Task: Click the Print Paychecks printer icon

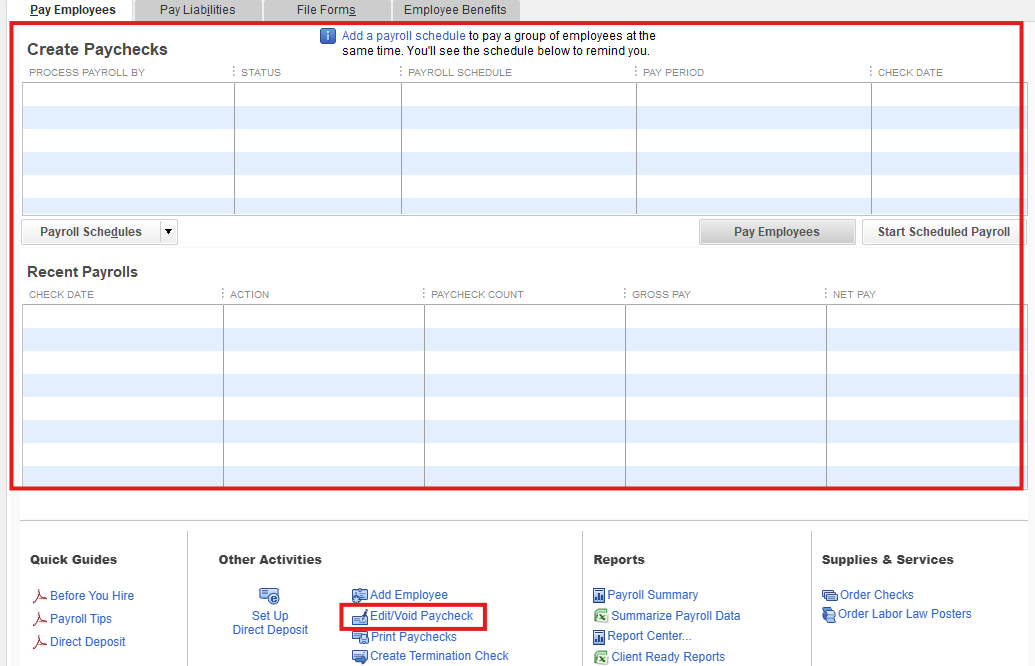Action: (360, 637)
